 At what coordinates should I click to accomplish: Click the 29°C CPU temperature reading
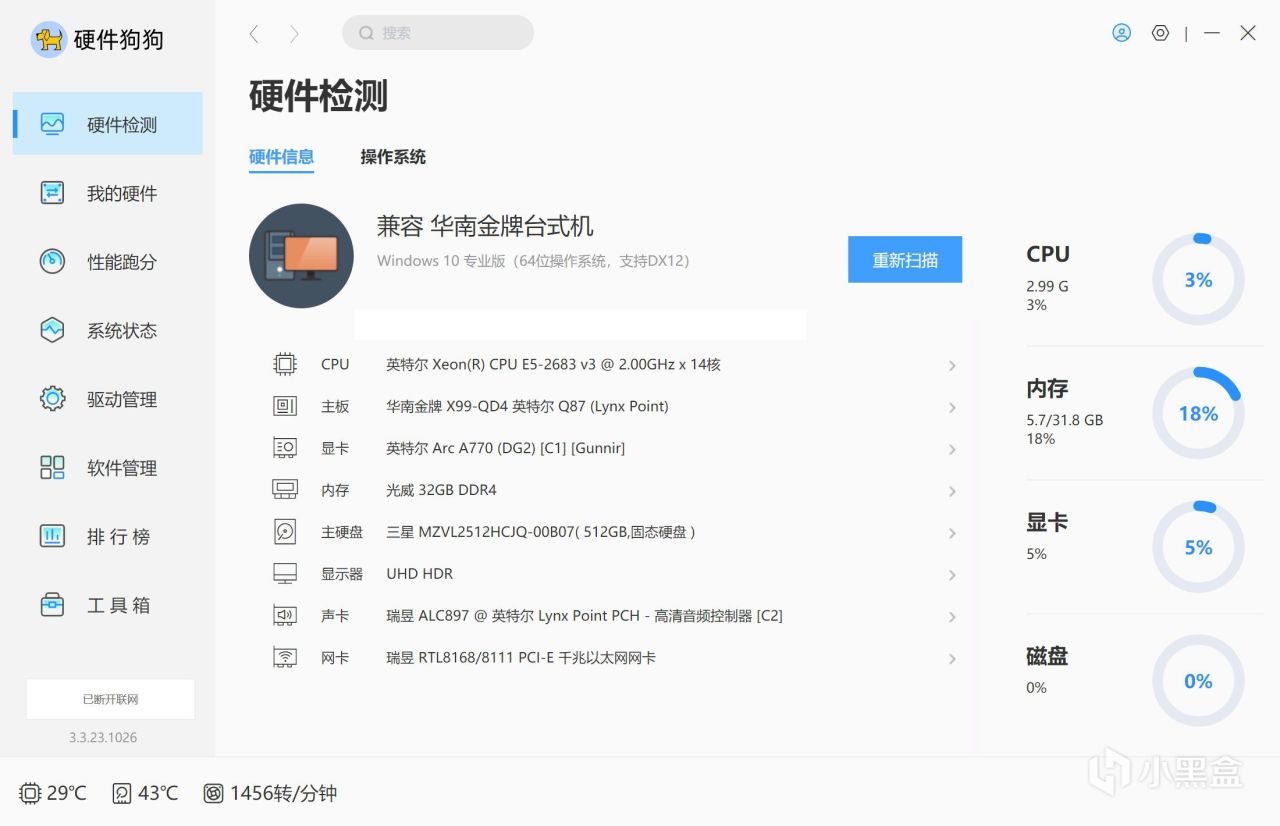(66, 793)
